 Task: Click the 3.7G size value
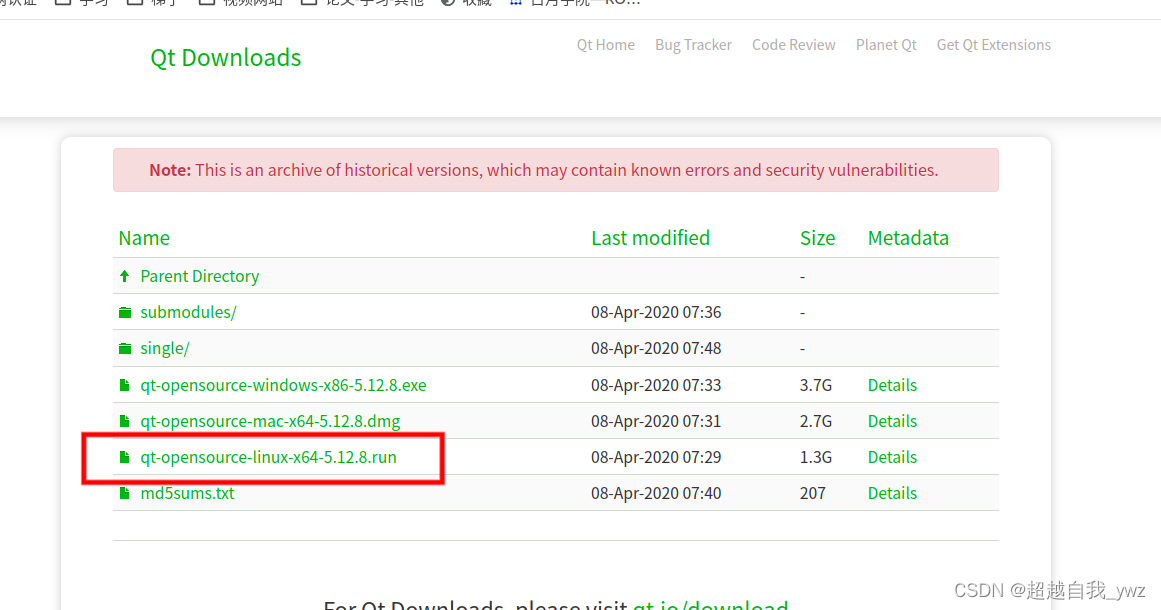[x=816, y=385]
